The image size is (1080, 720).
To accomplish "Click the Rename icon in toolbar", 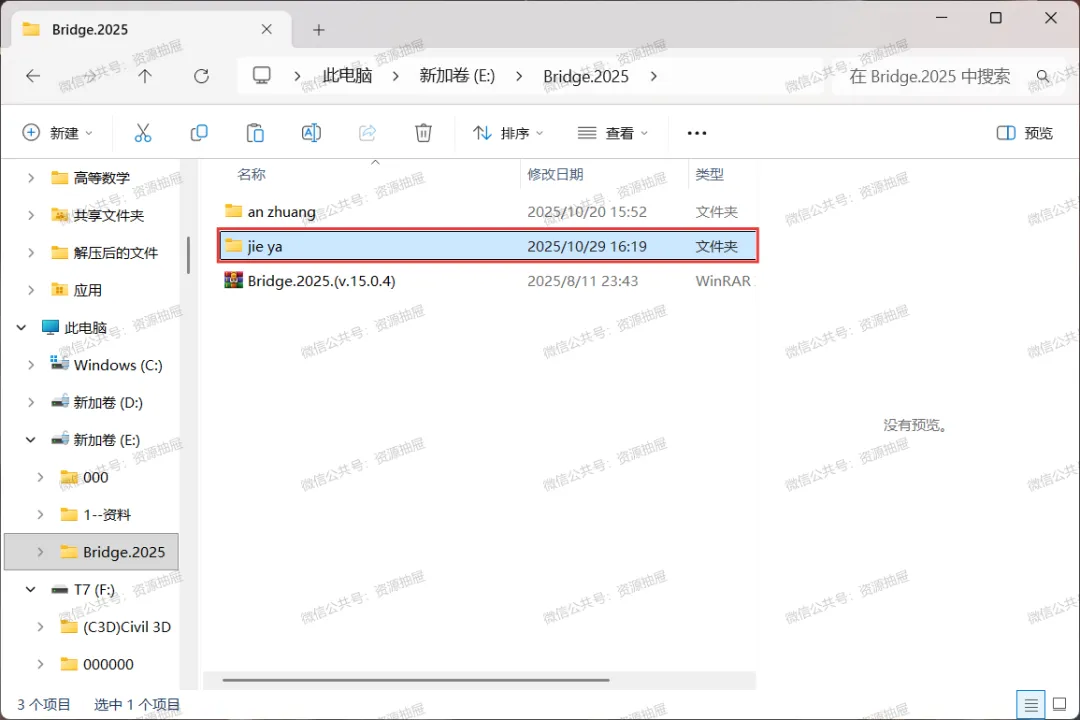I will click(x=311, y=133).
